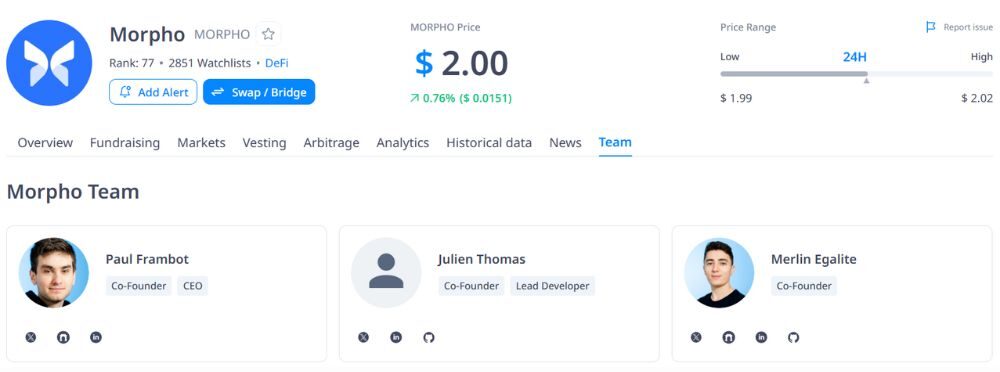Viewport: 1000px width, 372px height.
Task: Click the name Merlin Egalite
Action: tap(814, 259)
